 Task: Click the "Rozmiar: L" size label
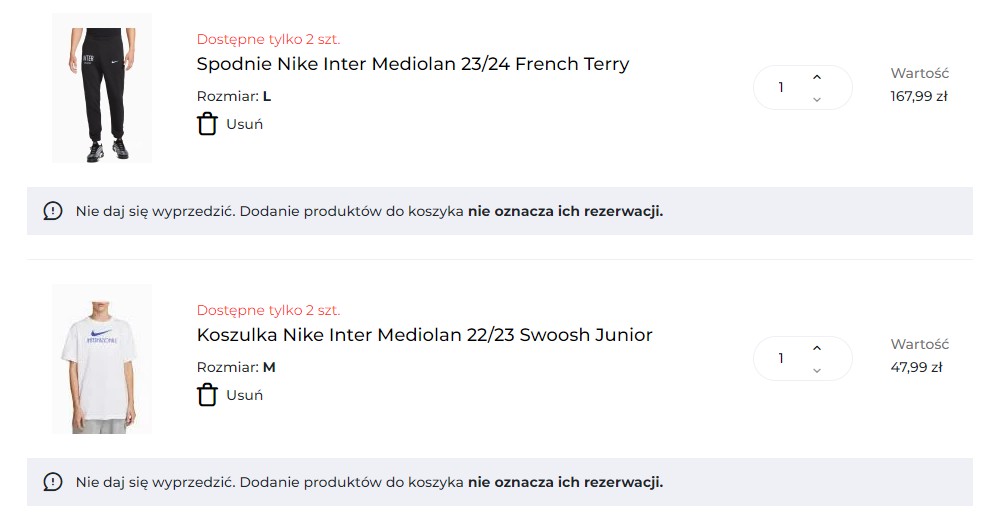(x=234, y=97)
